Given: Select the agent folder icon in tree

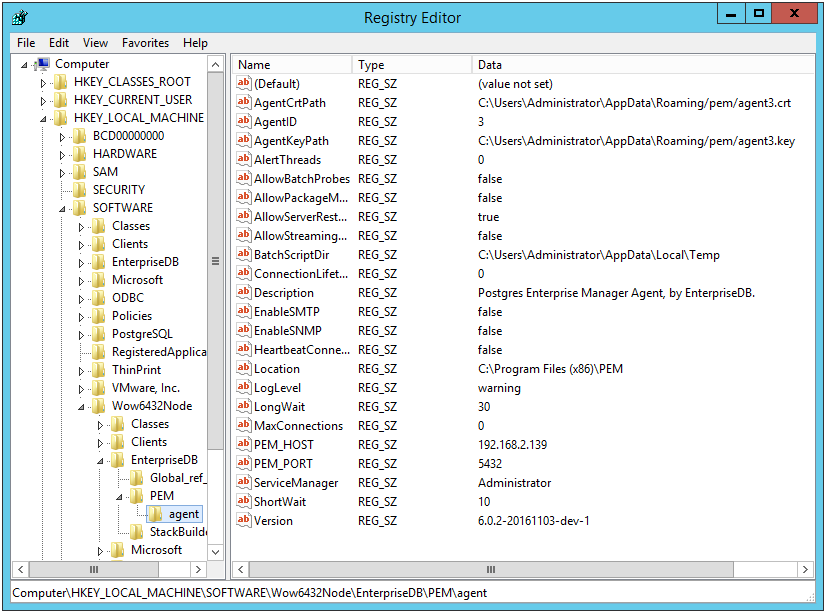Looking at the screenshot, I should coord(156,514).
